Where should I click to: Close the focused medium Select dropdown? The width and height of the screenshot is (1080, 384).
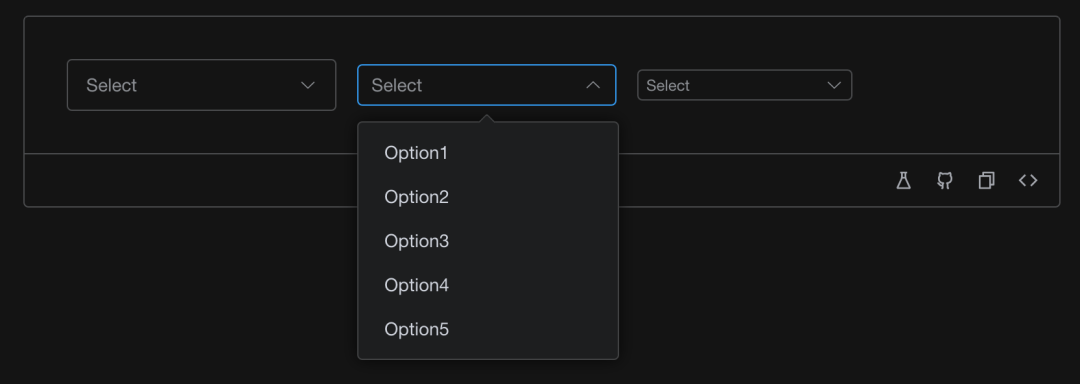pyautogui.click(x=486, y=85)
